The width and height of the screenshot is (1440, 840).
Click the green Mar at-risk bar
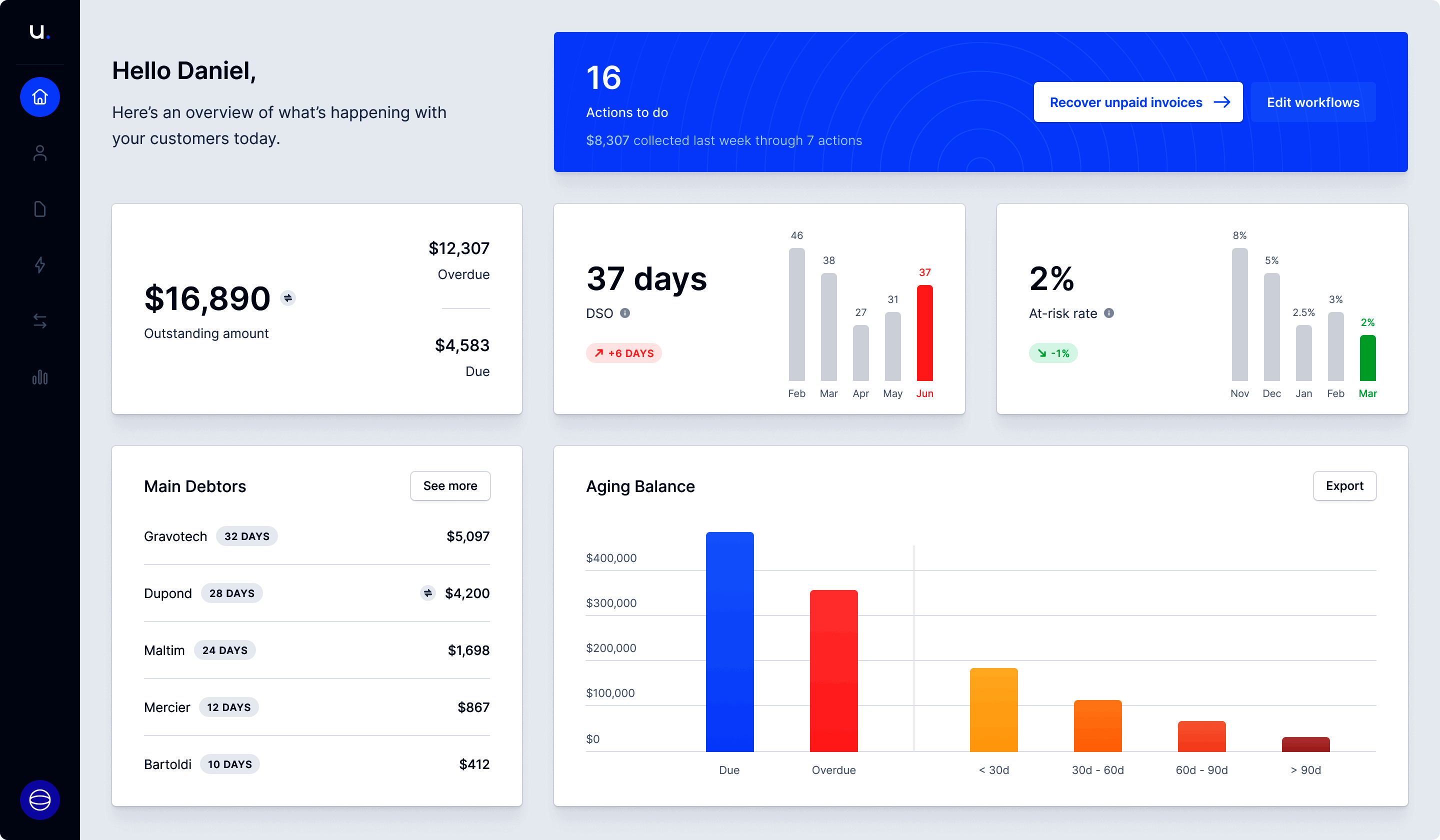tap(1367, 358)
